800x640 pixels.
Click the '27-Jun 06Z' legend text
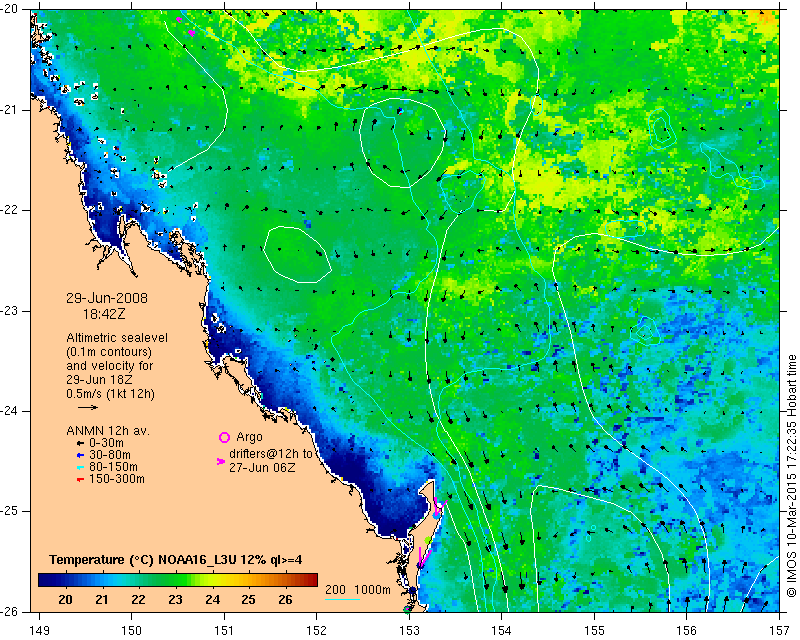click(x=262, y=467)
